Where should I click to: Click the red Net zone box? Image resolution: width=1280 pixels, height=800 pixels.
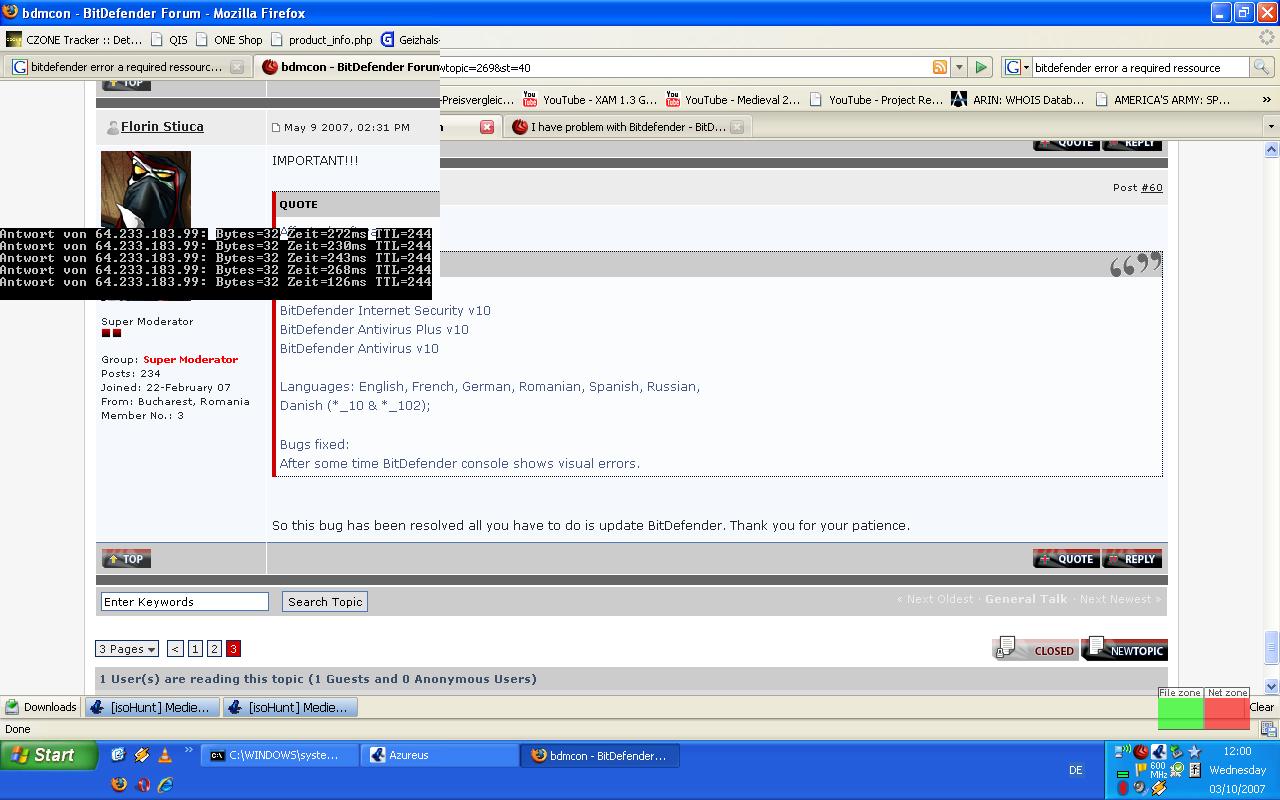coord(1227,713)
